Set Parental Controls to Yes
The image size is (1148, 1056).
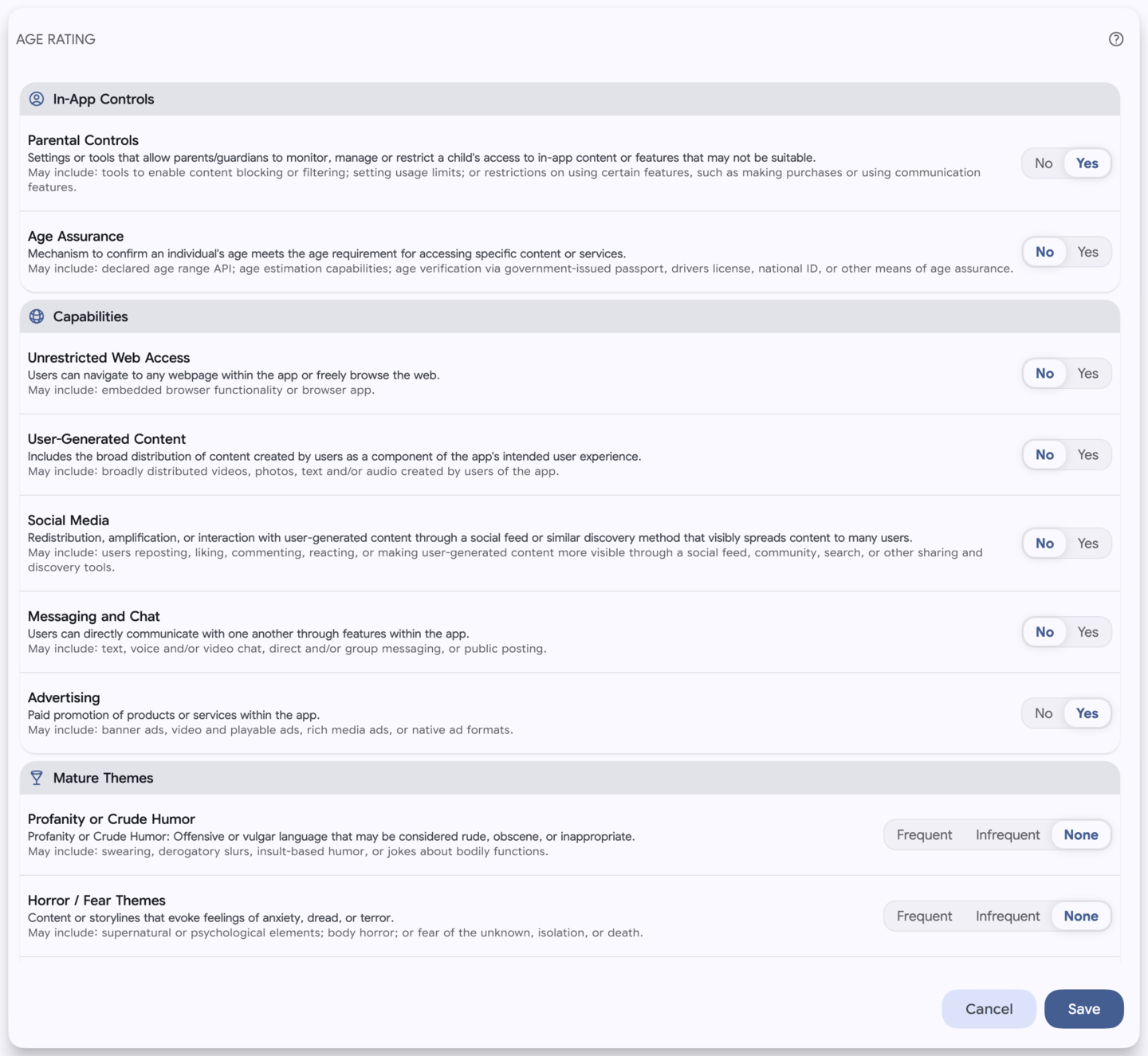point(1087,163)
